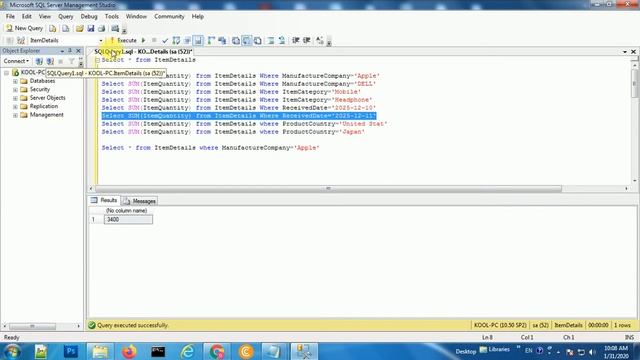Open the Activity Monitor icon
This screenshot has width=640, height=360.
(x=115, y=28)
